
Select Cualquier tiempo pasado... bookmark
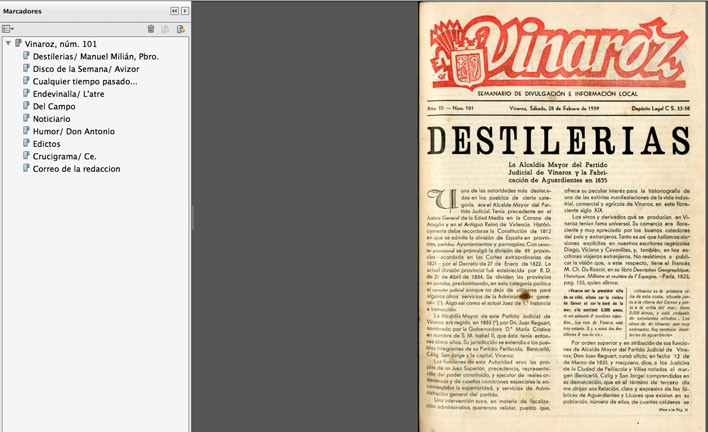click(x=84, y=81)
